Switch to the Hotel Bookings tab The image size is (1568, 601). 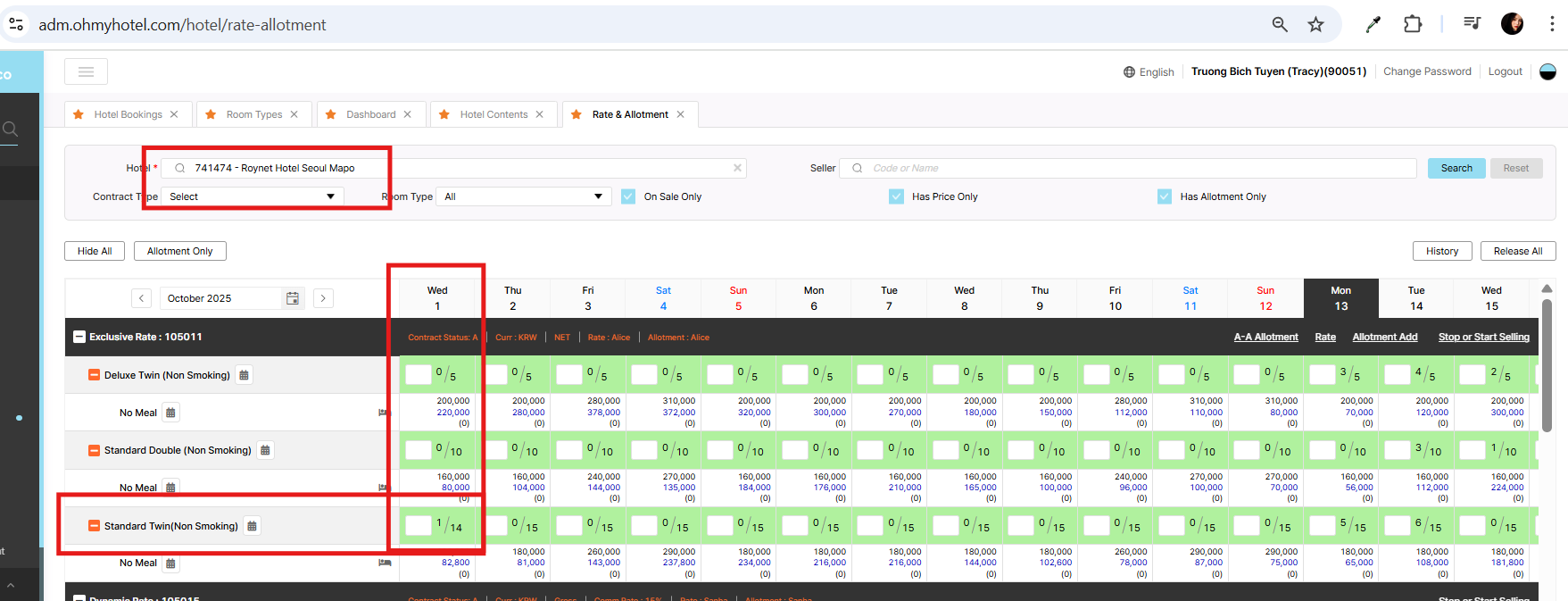[x=128, y=114]
